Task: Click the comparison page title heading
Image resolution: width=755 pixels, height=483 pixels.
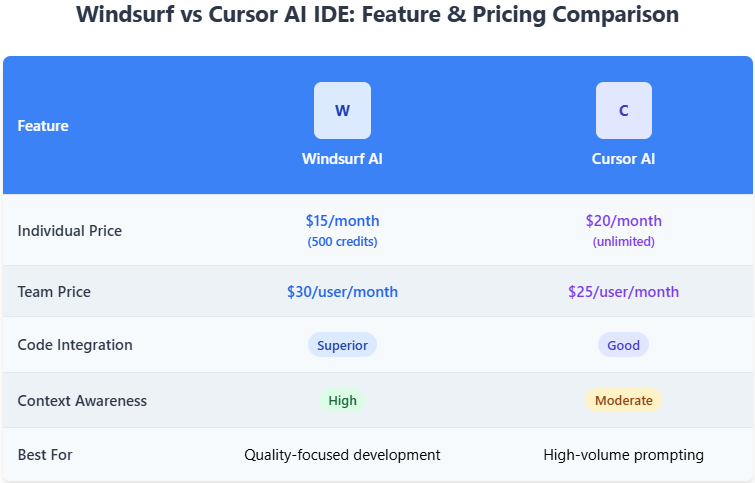Action: point(378,14)
